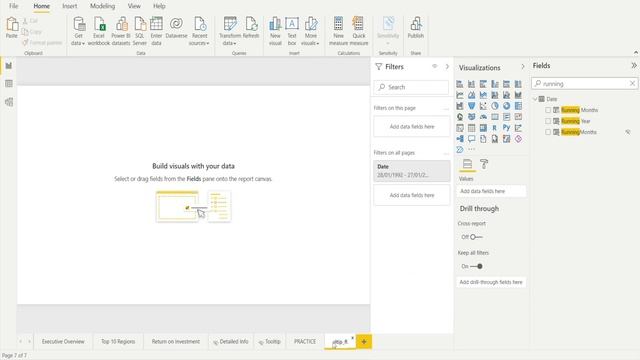Click the New measure button
Image resolution: width=640 pixels, height=360 pixels.
[x=338, y=31]
